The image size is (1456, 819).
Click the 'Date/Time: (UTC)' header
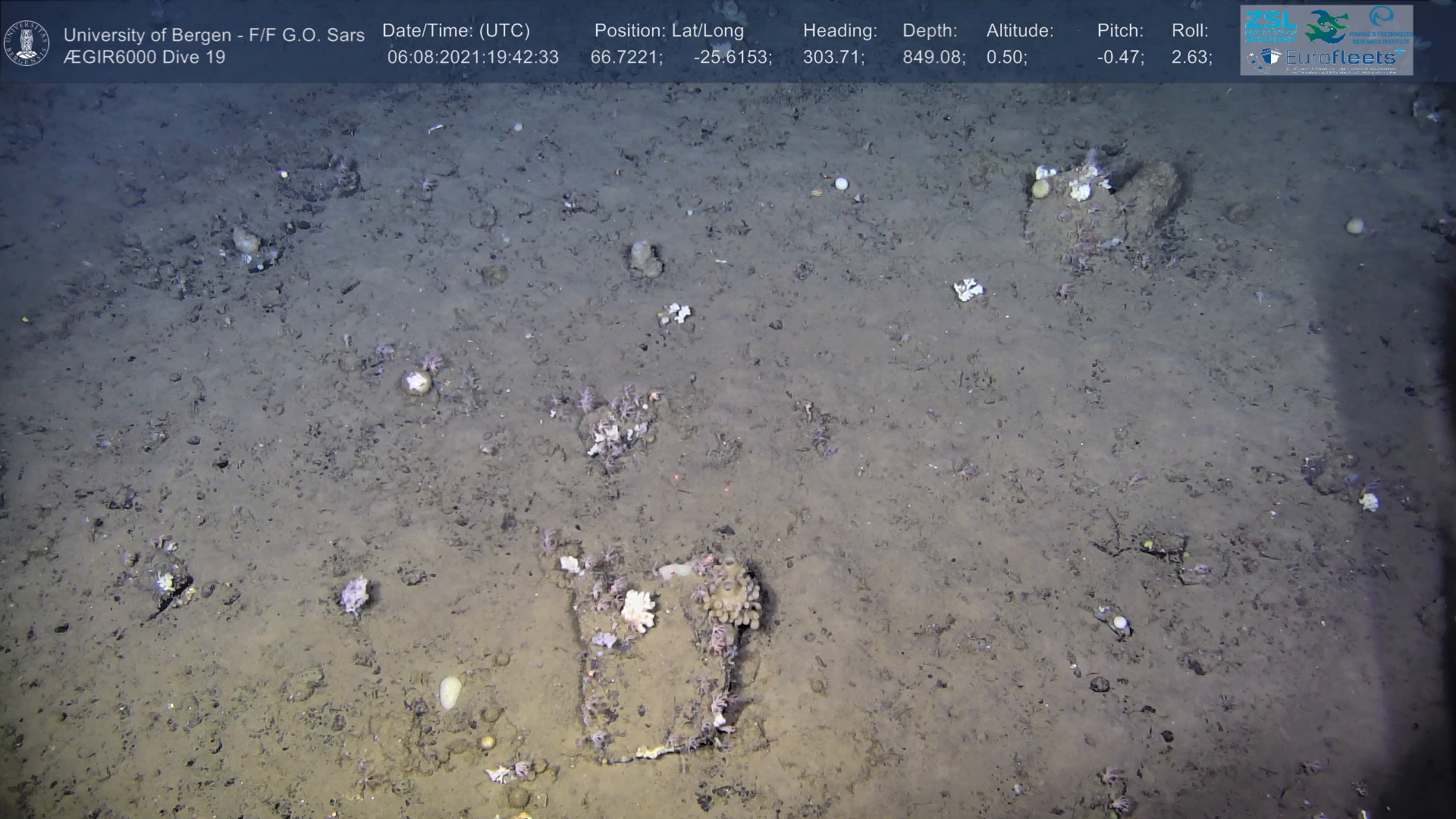tap(456, 31)
